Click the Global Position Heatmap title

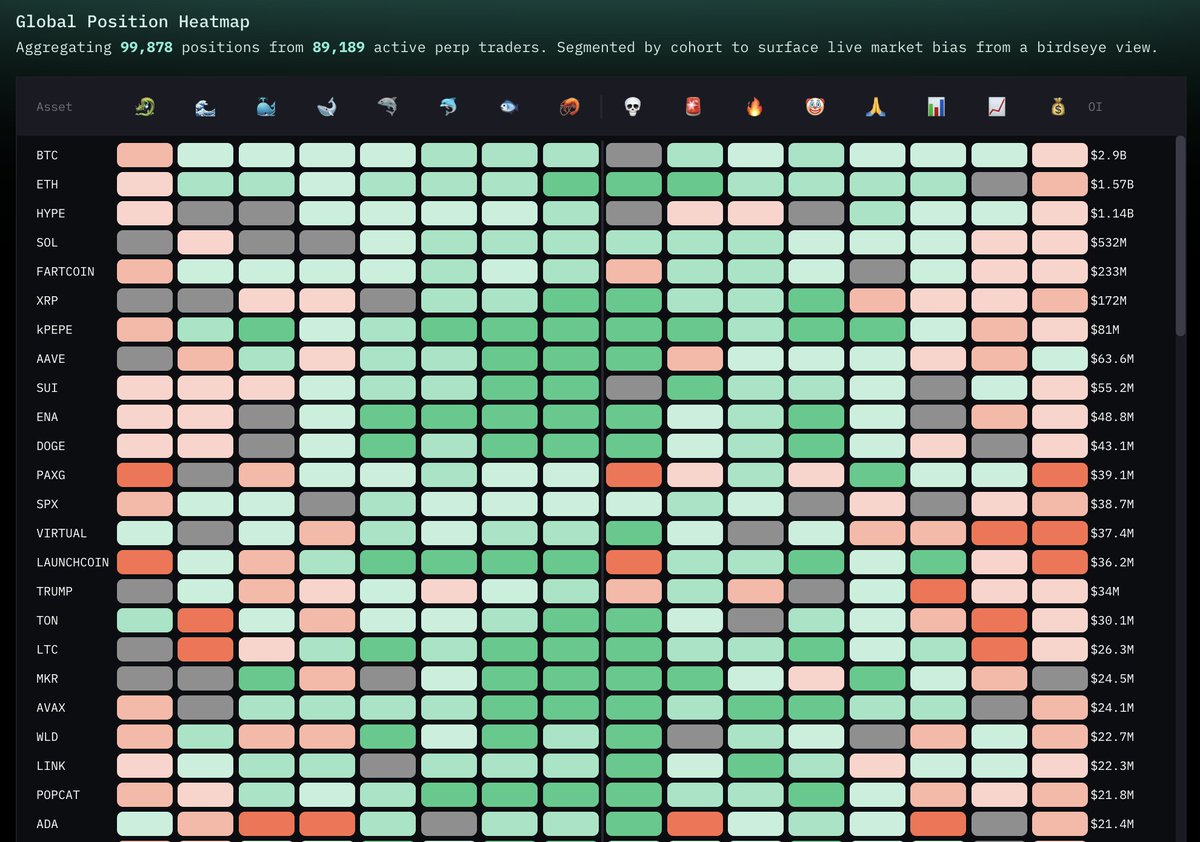click(x=133, y=21)
